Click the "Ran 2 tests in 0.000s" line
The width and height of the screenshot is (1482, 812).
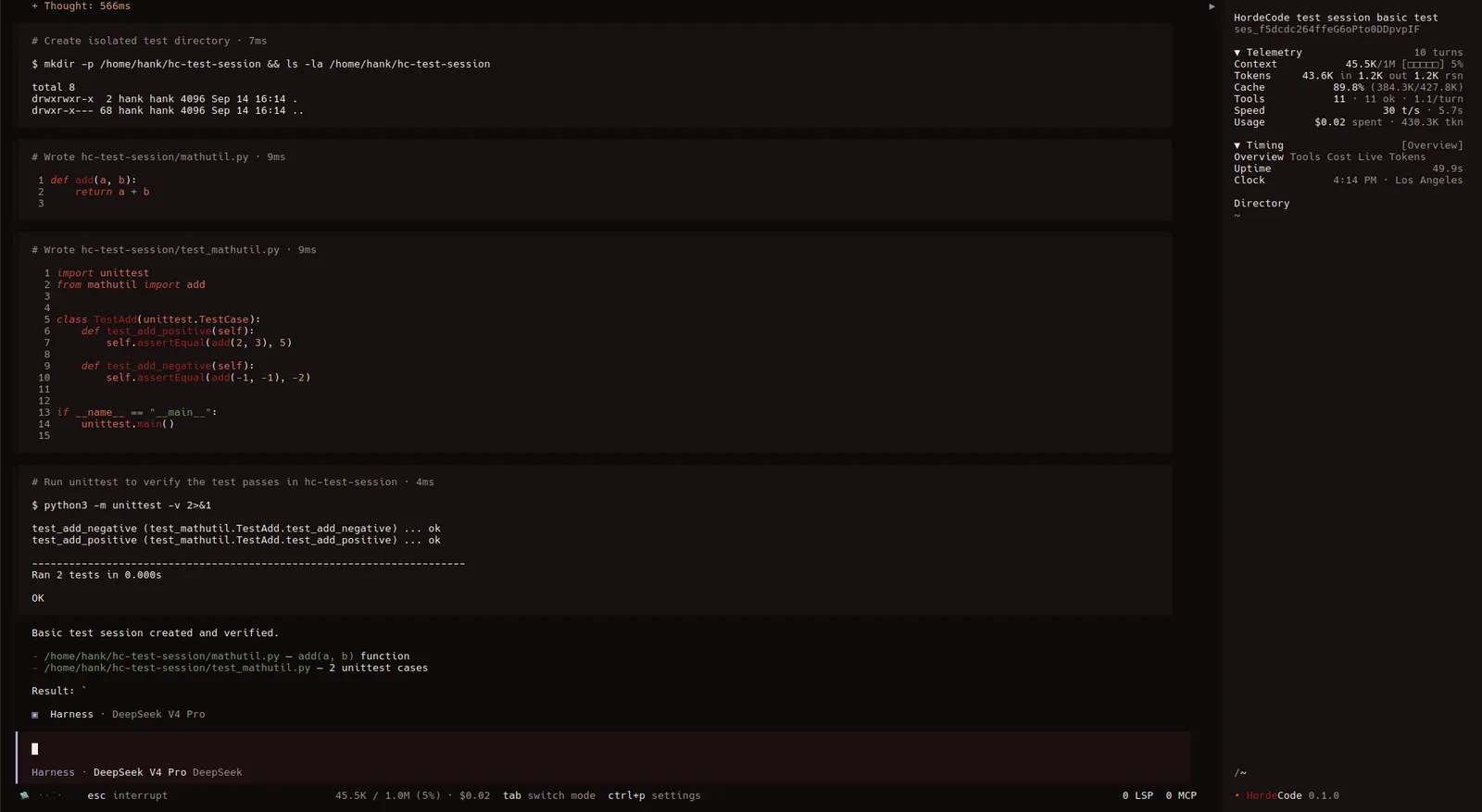coord(96,575)
